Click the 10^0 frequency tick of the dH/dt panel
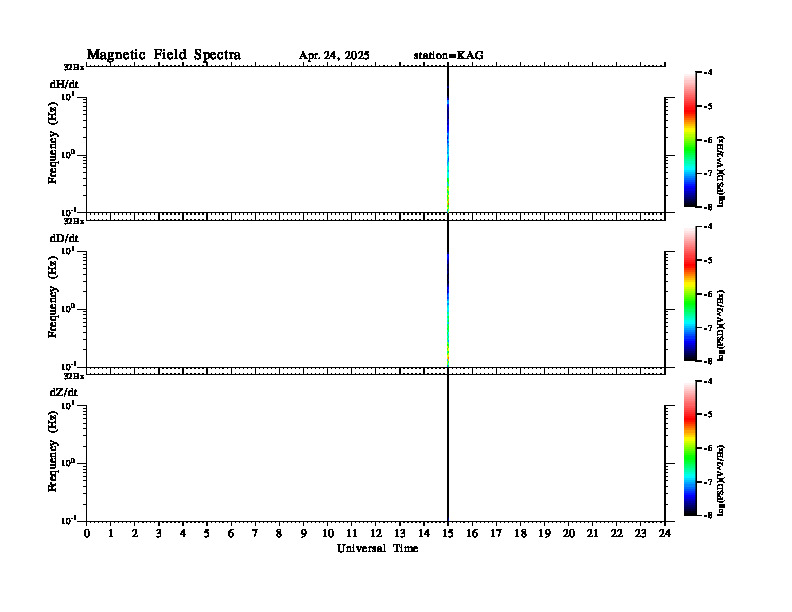 pyautogui.click(x=68, y=154)
